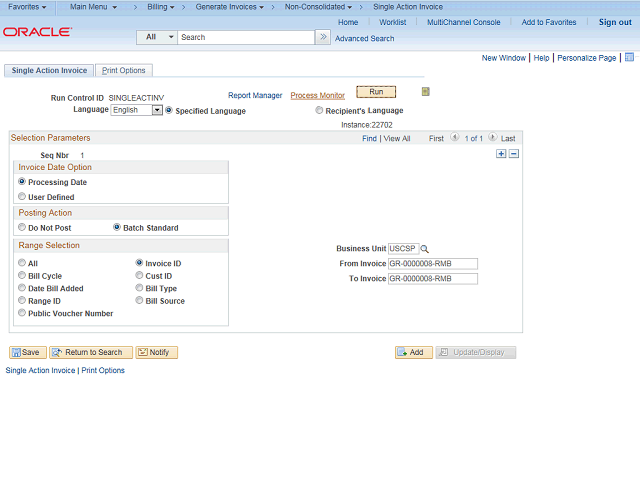Show next row arrow in Selection Parameters

pyautogui.click(x=493, y=137)
